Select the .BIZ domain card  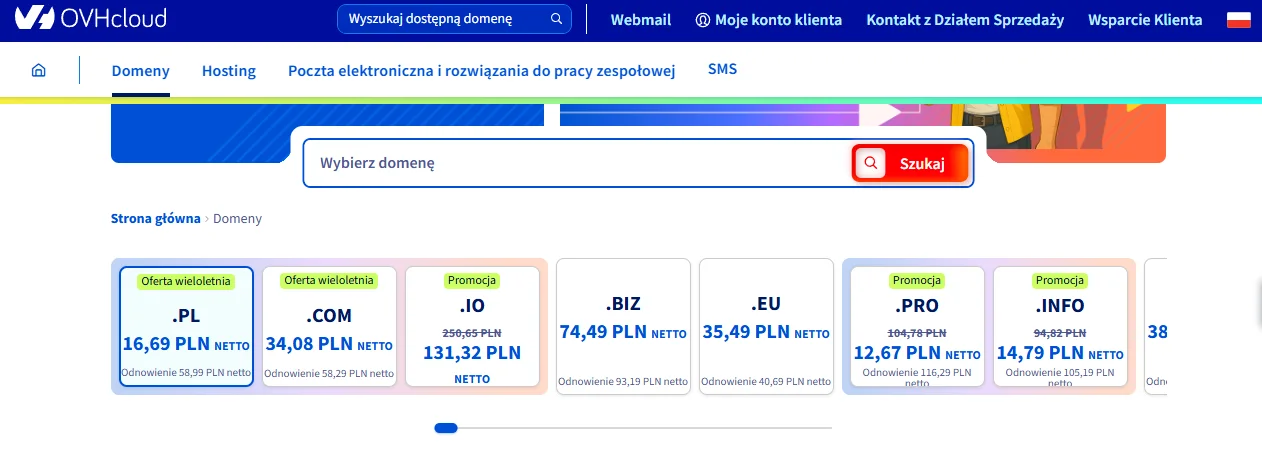pos(623,326)
